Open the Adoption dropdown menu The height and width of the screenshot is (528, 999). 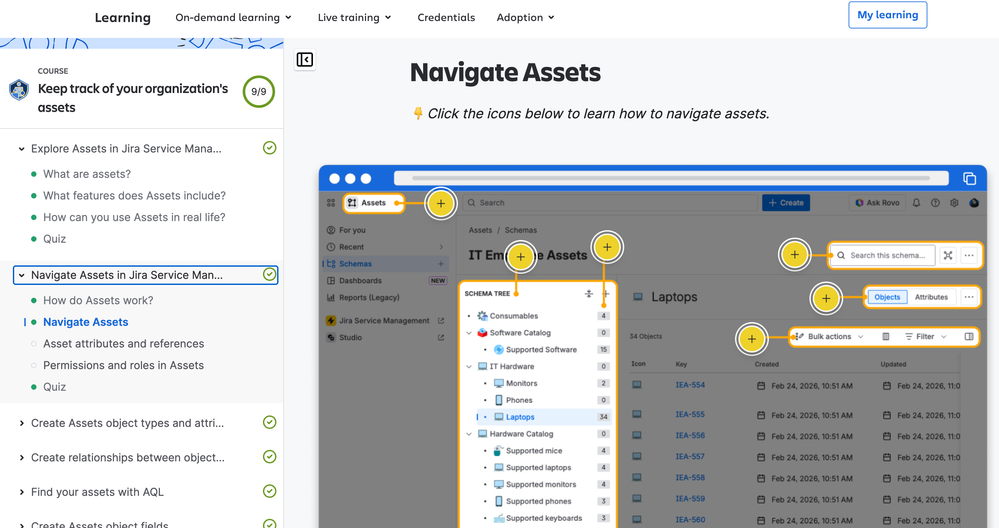526,17
